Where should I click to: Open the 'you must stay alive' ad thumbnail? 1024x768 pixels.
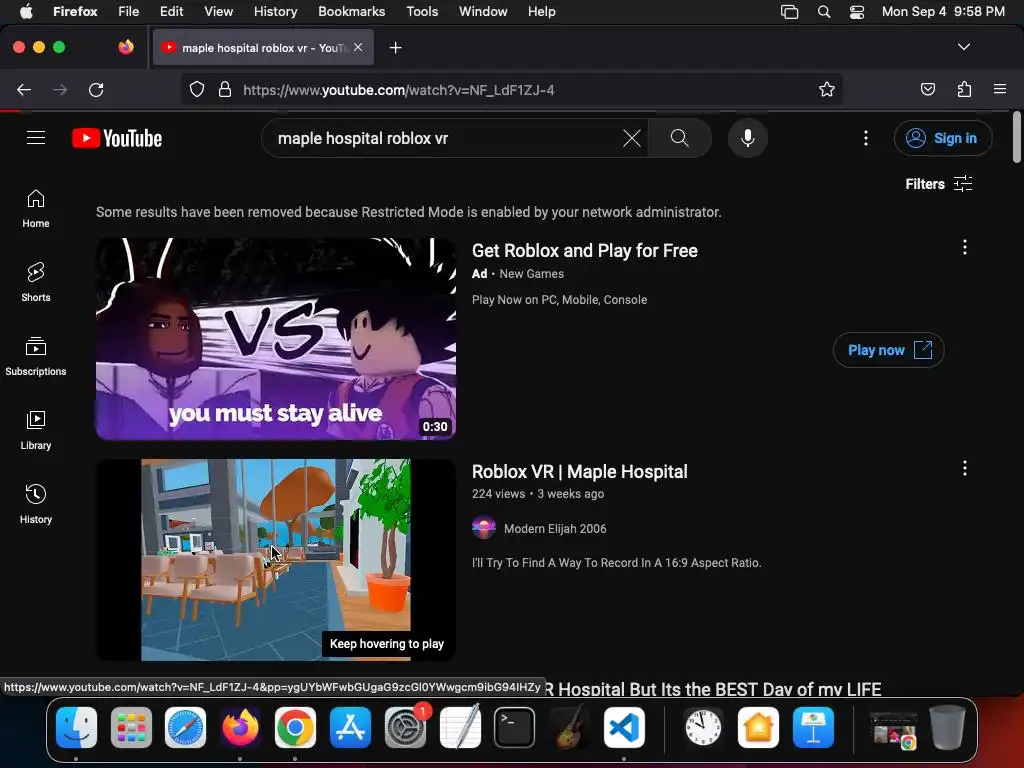point(276,338)
